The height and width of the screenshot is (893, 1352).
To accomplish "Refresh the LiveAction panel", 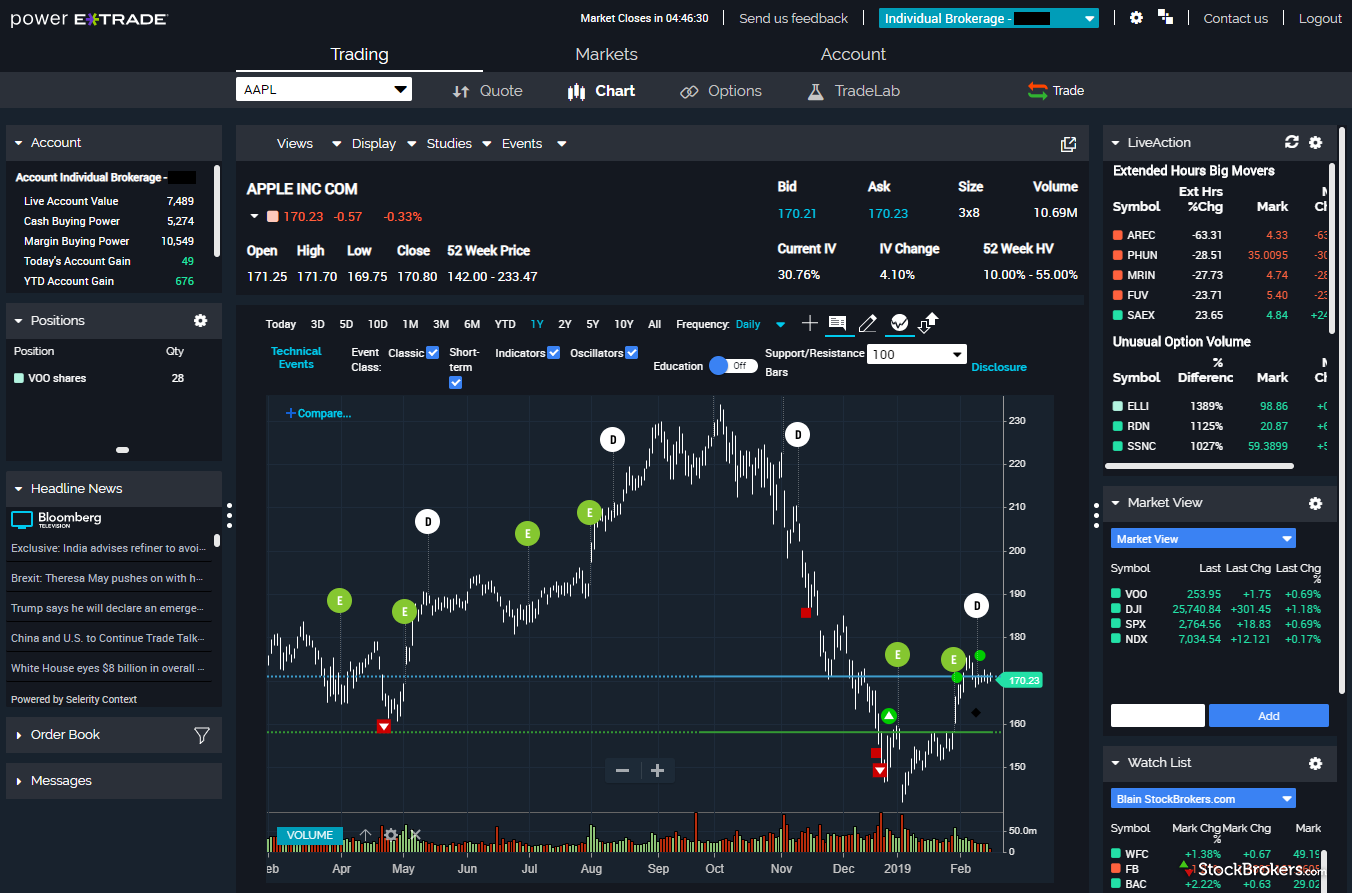I will [x=1291, y=143].
